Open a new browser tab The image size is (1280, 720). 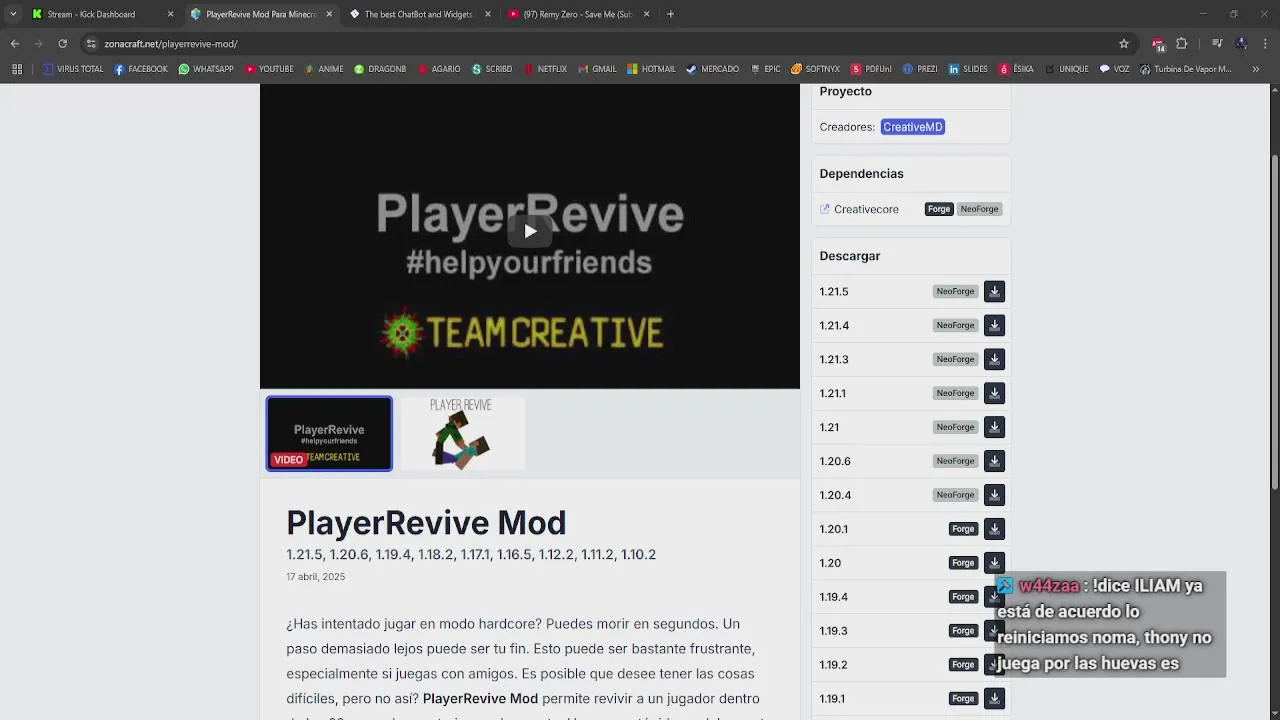(x=670, y=14)
